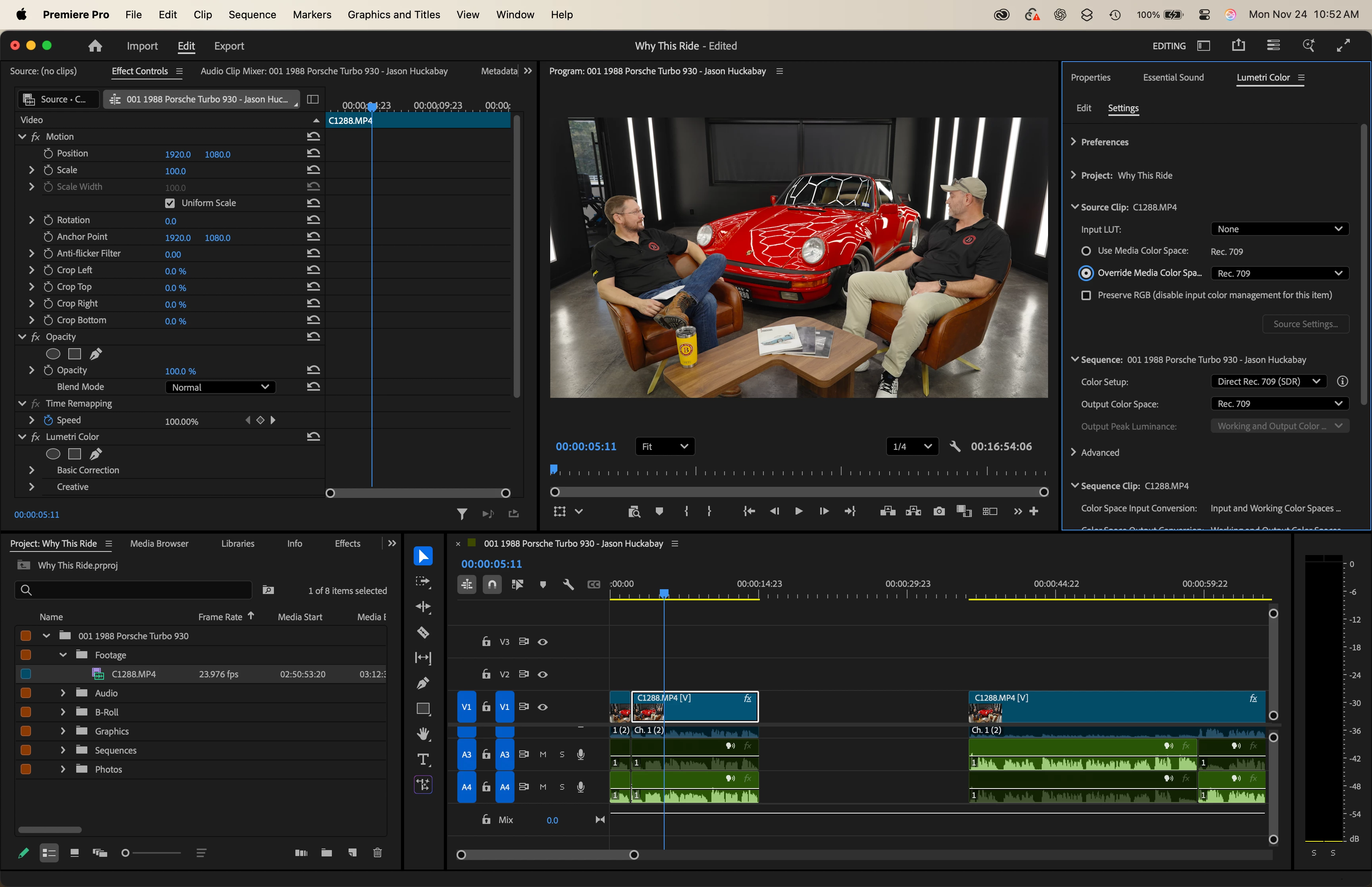
Task: Mute audio track A3
Action: [x=542, y=755]
